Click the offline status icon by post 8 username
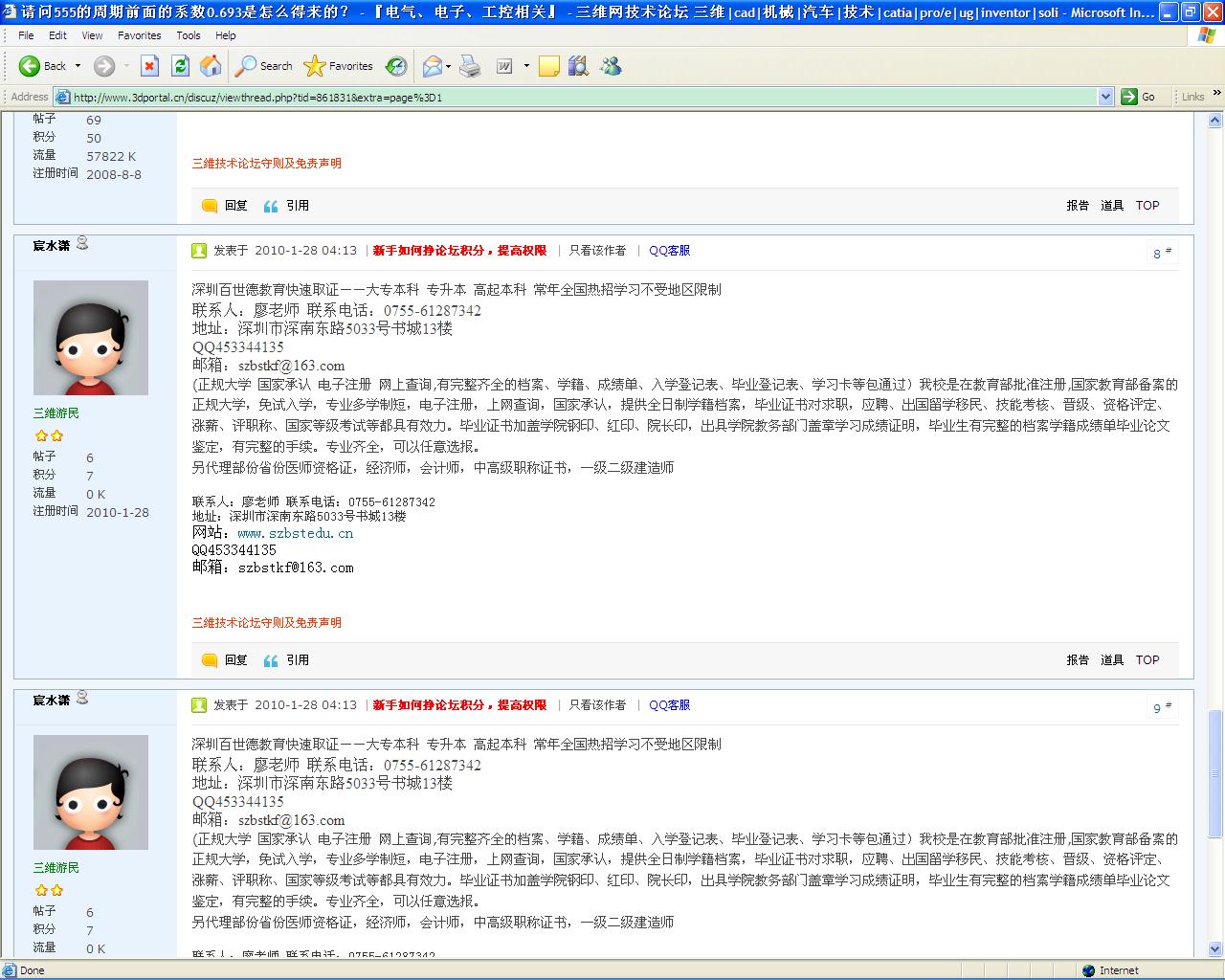The height and width of the screenshot is (980, 1225). click(82, 243)
